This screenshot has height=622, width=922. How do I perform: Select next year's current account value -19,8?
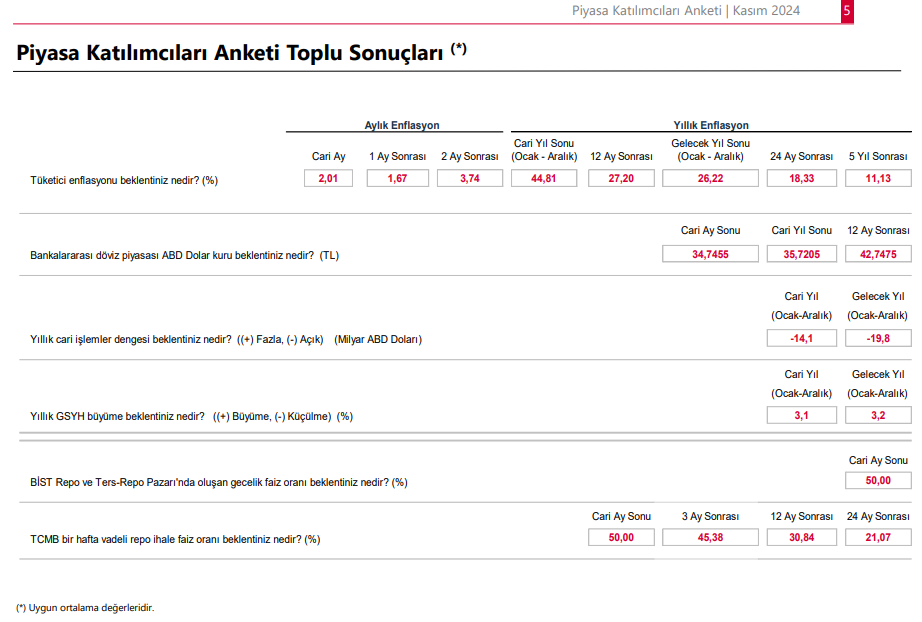878,338
